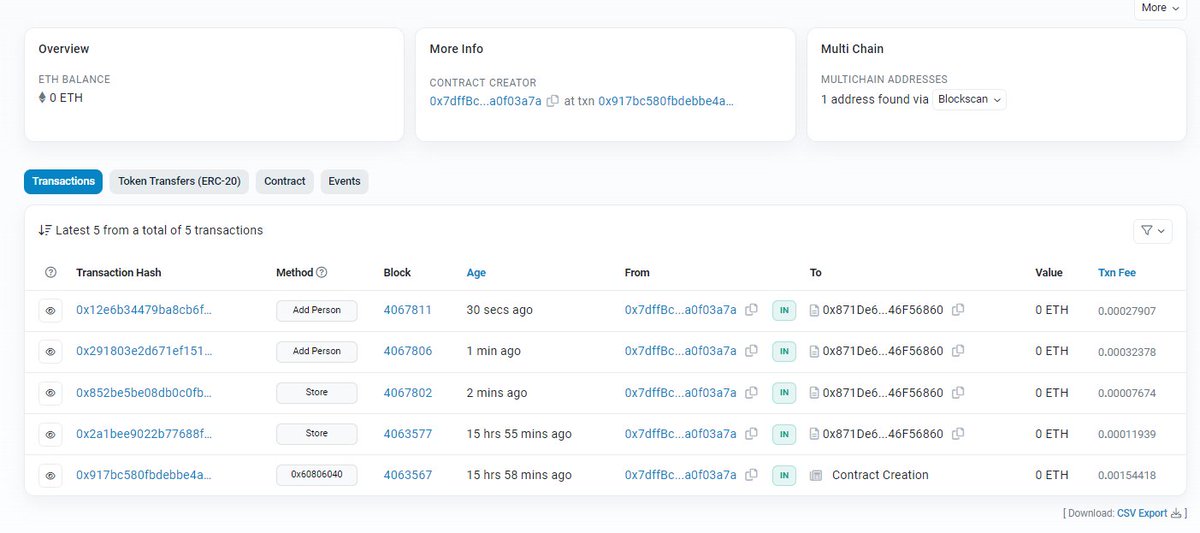The width and height of the screenshot is (1200, 533).
Task: Copy From address in block 4067802 row
Action: [752, 393]
